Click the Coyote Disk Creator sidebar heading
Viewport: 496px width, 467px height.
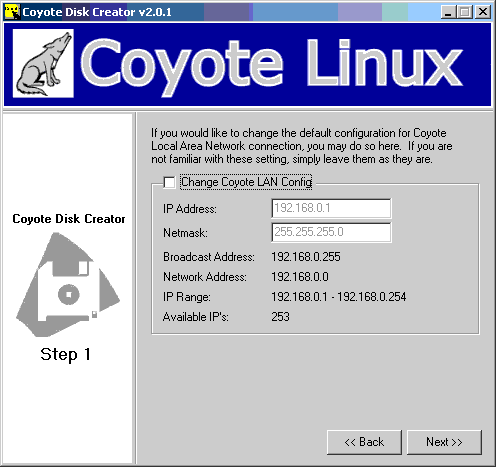(x=69, y=219)
